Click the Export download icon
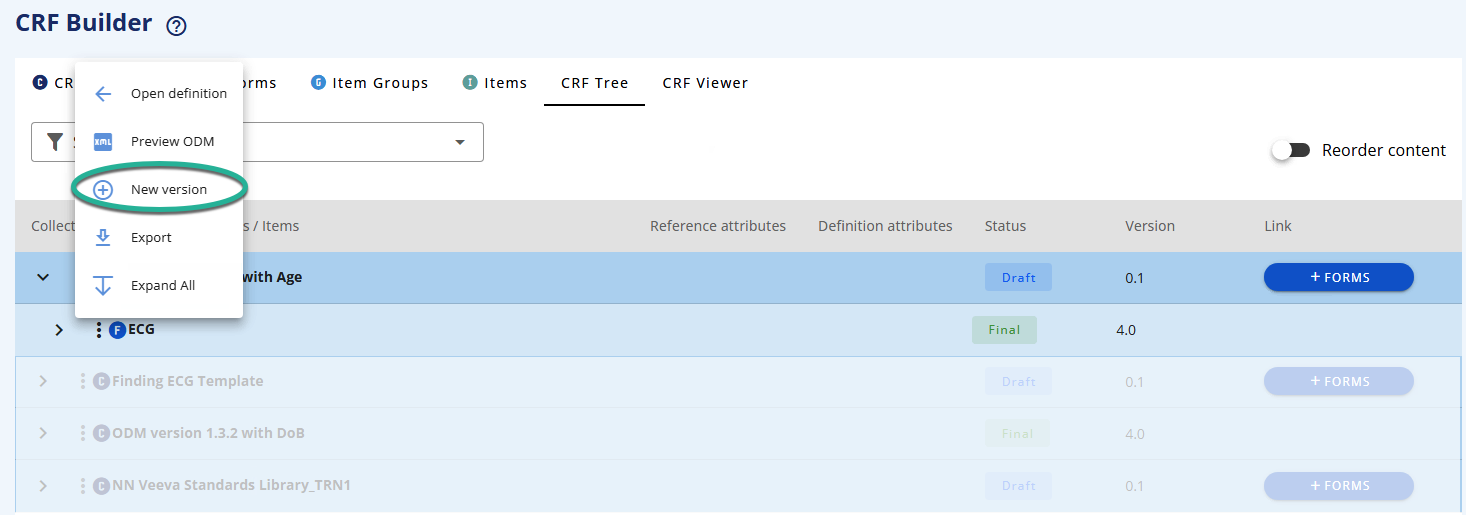 click(x=103, y=238)
